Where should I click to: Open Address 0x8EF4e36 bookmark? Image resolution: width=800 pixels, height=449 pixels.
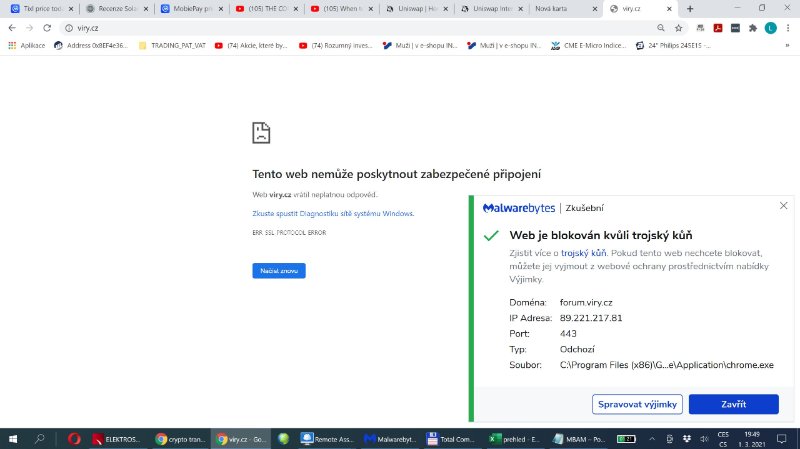click(90, 45)
